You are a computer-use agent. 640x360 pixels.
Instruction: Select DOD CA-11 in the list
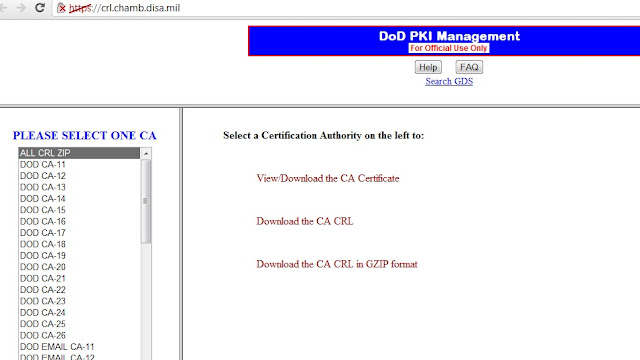click(79, 164)
